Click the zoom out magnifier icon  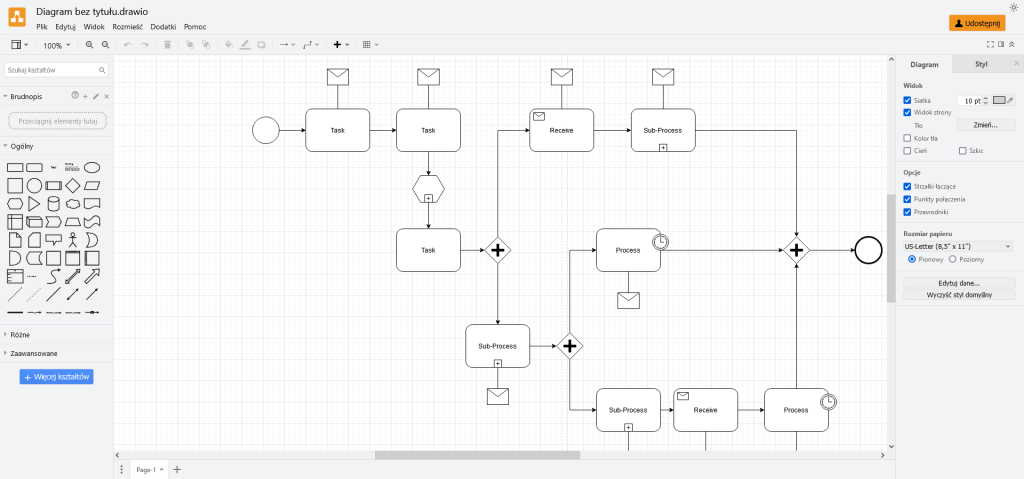coord(105,45)
